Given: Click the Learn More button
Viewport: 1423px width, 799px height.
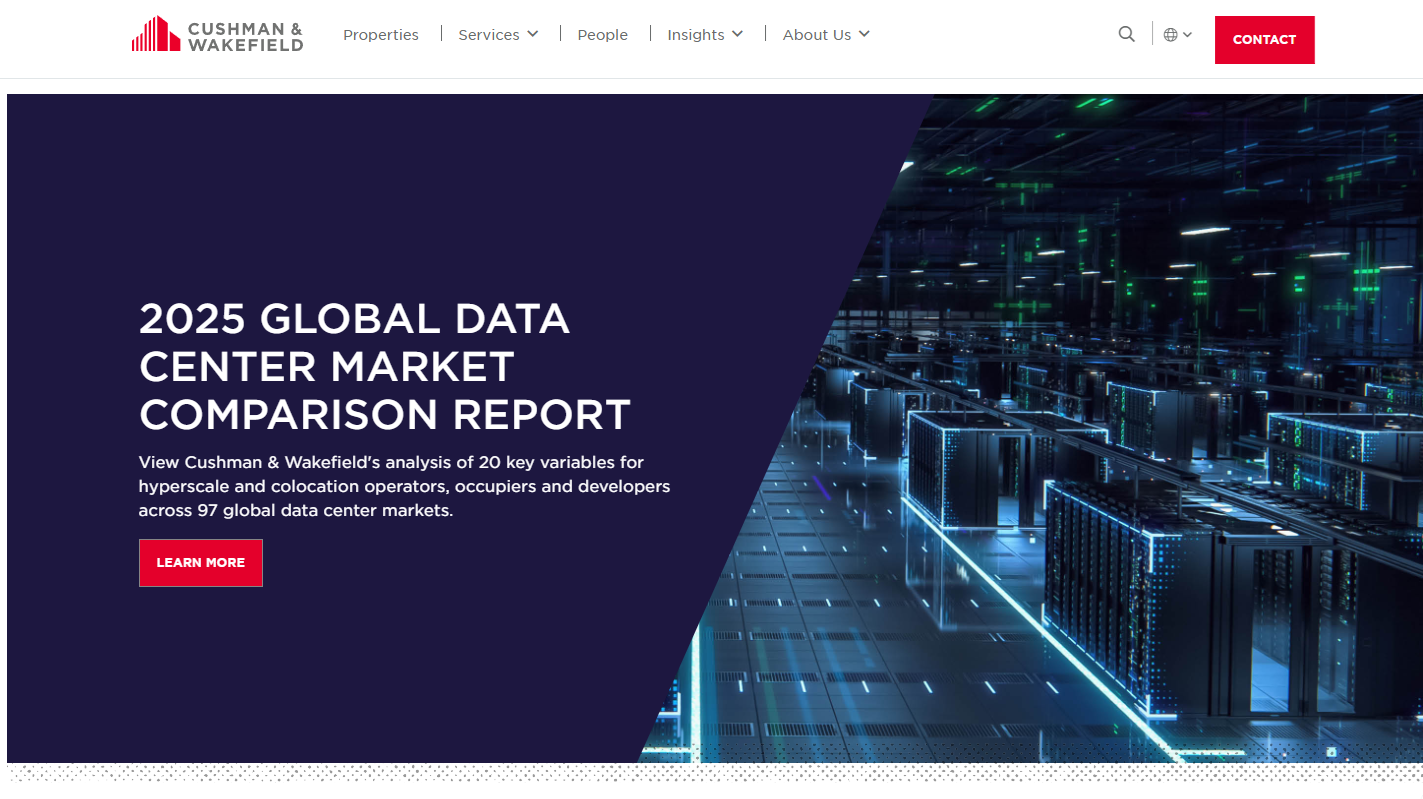Looking at the screenshot, I should (x=201, y=563).
